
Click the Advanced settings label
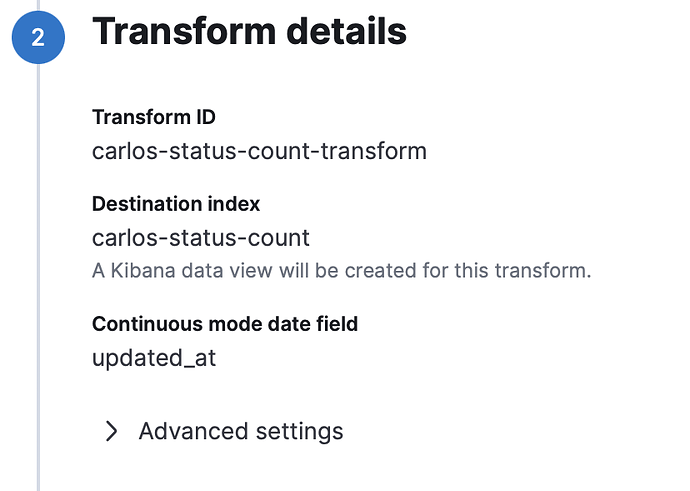click(241, 431)
